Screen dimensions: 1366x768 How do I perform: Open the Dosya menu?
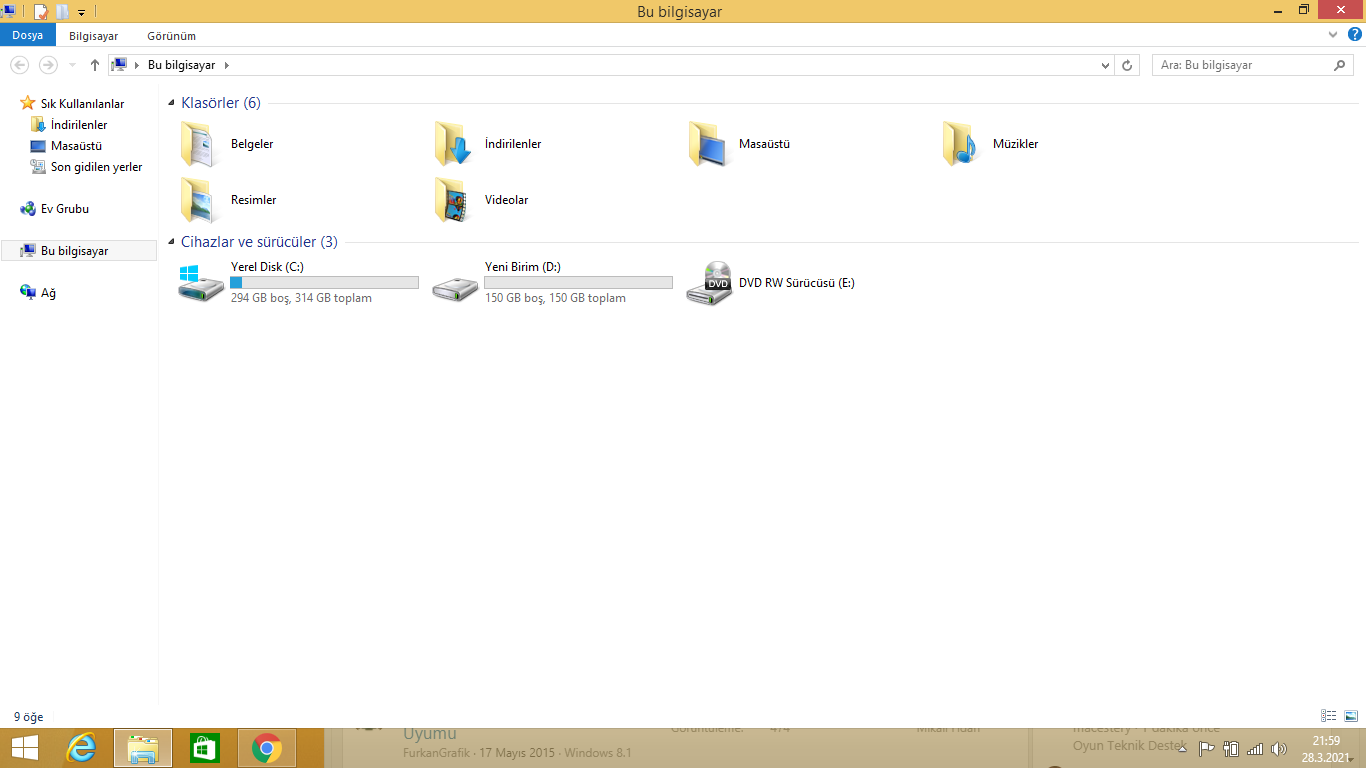tap(28, 35)
